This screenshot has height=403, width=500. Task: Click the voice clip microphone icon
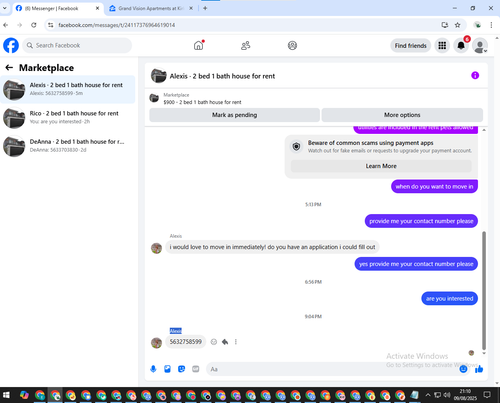153,369
